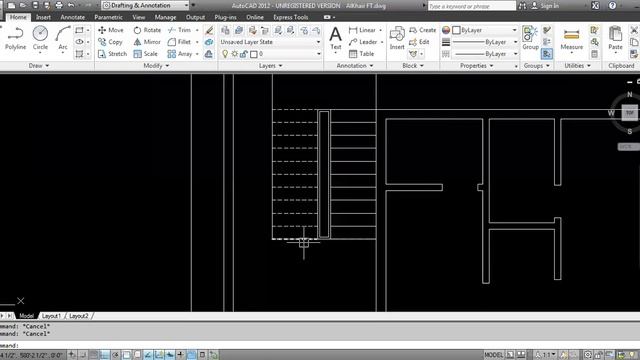The image size is (640, 360).
Task: Click the Plot printer icon in quick access
Action: (59, 5)
